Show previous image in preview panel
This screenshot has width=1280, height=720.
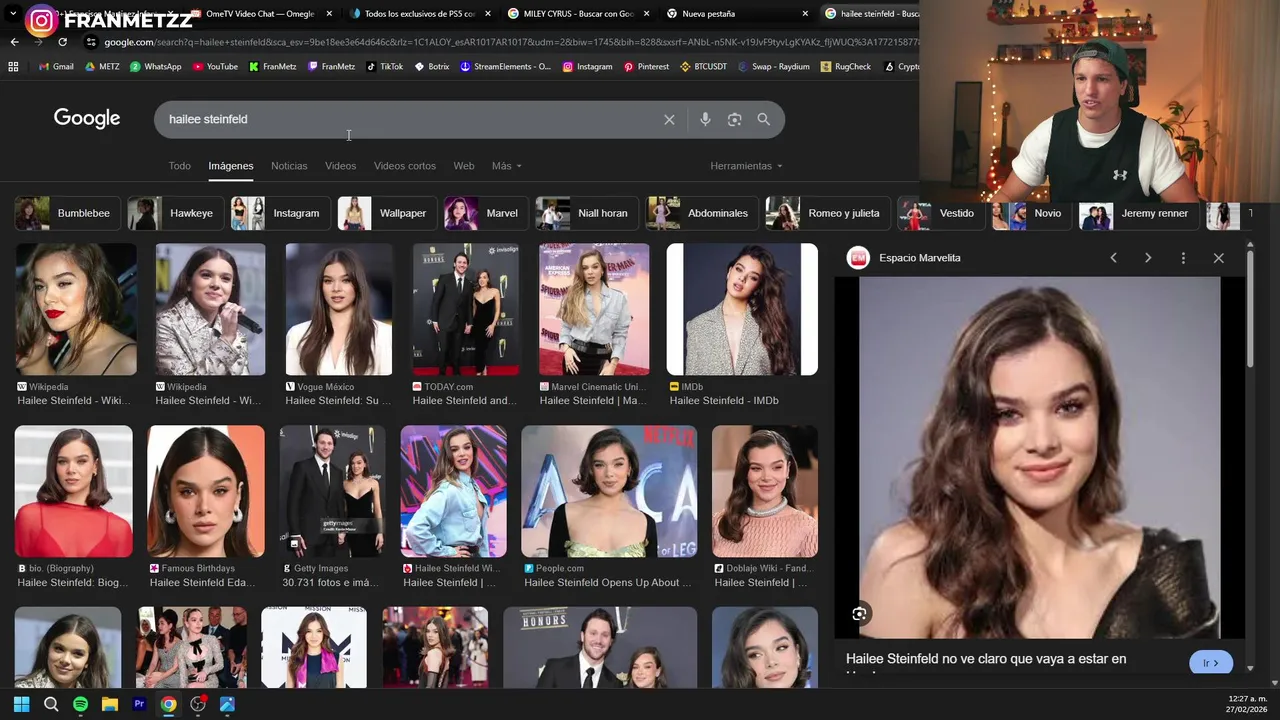[1113, 258]
